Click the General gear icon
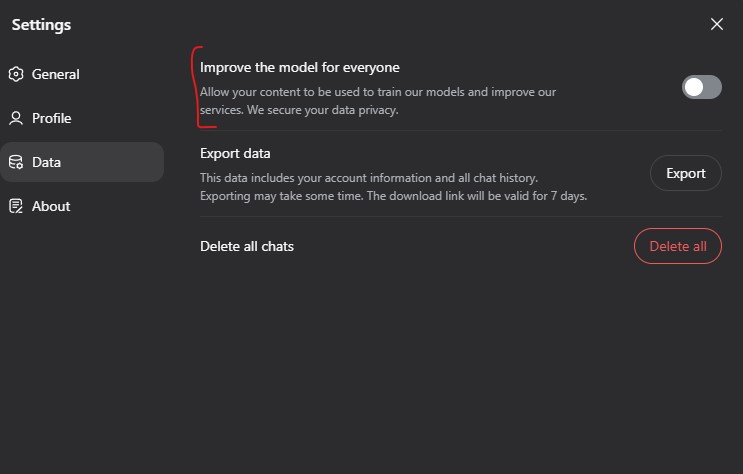This screenshot has height=474, width=743. [x=16, y=74]
